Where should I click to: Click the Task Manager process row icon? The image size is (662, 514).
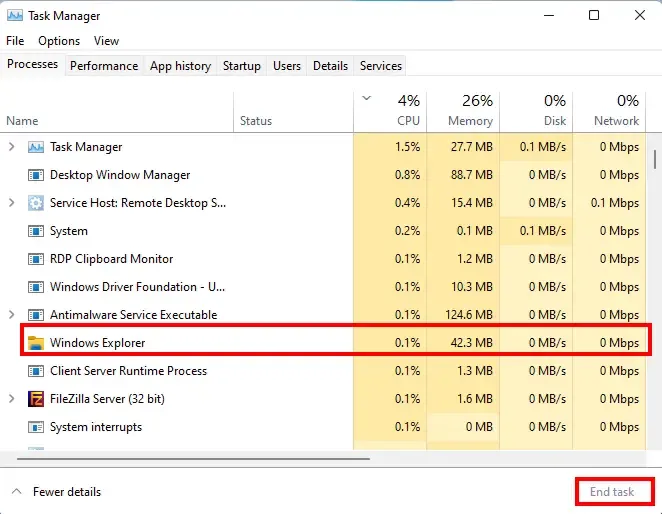(36, 147)
